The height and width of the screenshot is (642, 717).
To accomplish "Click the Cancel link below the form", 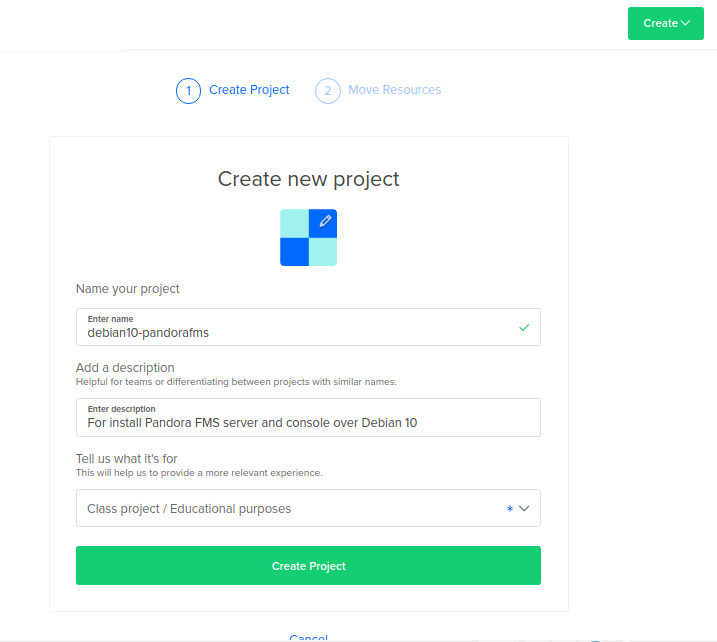I will (x=308, y=637).
